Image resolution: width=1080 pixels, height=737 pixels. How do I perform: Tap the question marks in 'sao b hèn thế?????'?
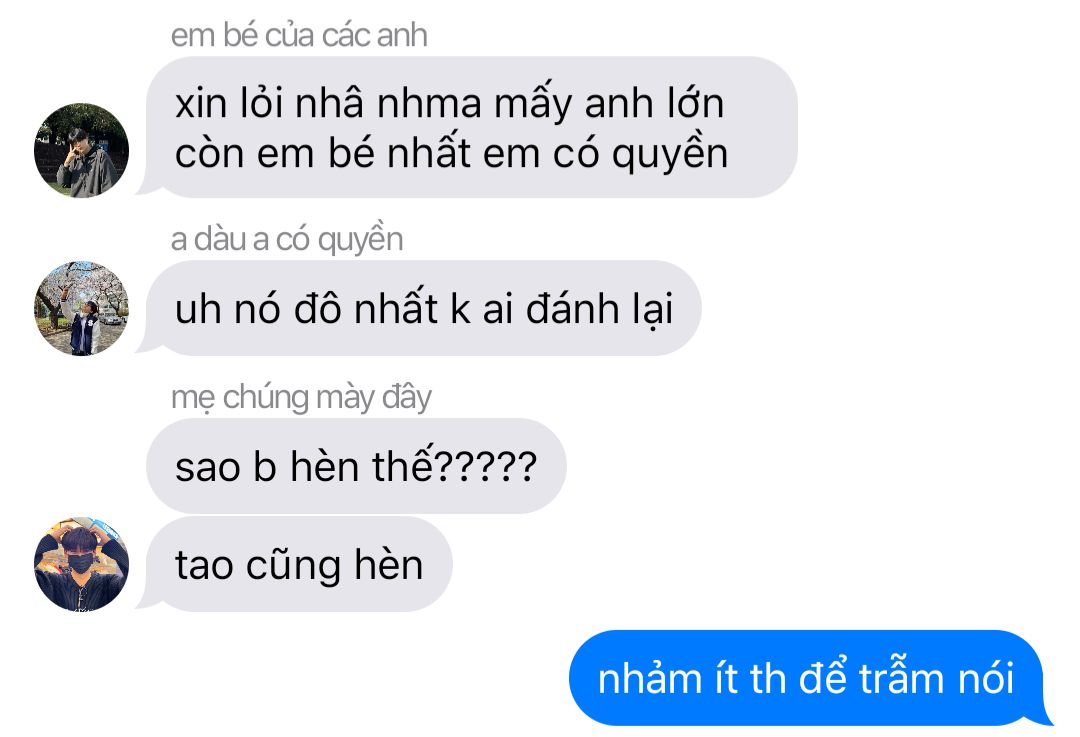tap(486, 467)
